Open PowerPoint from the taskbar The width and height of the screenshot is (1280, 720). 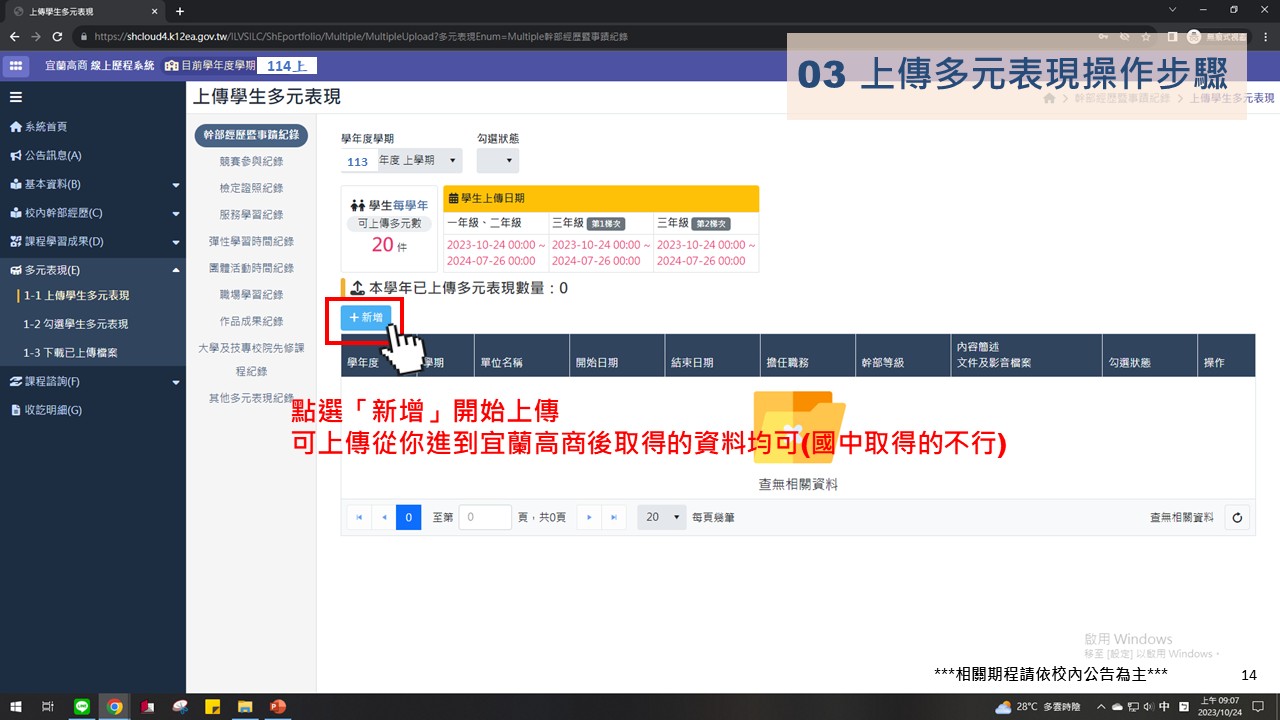coord(277,706)
